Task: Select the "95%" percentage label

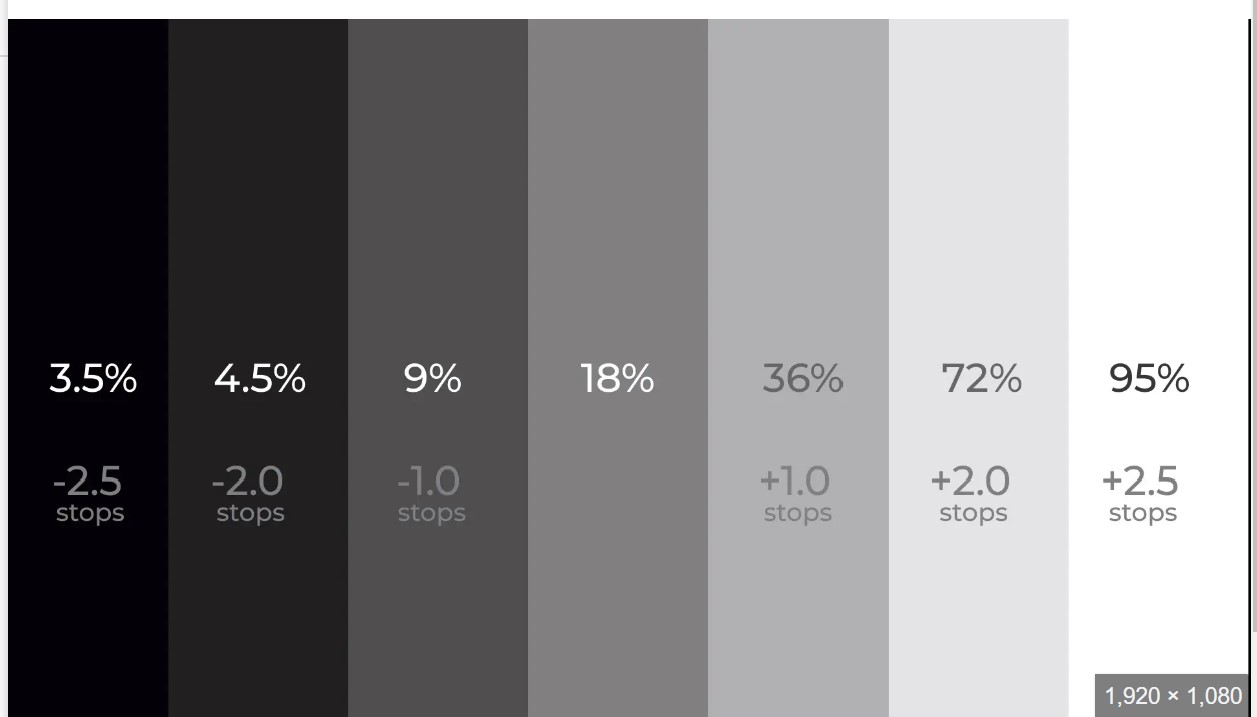Action: [x=1149, y=379]
